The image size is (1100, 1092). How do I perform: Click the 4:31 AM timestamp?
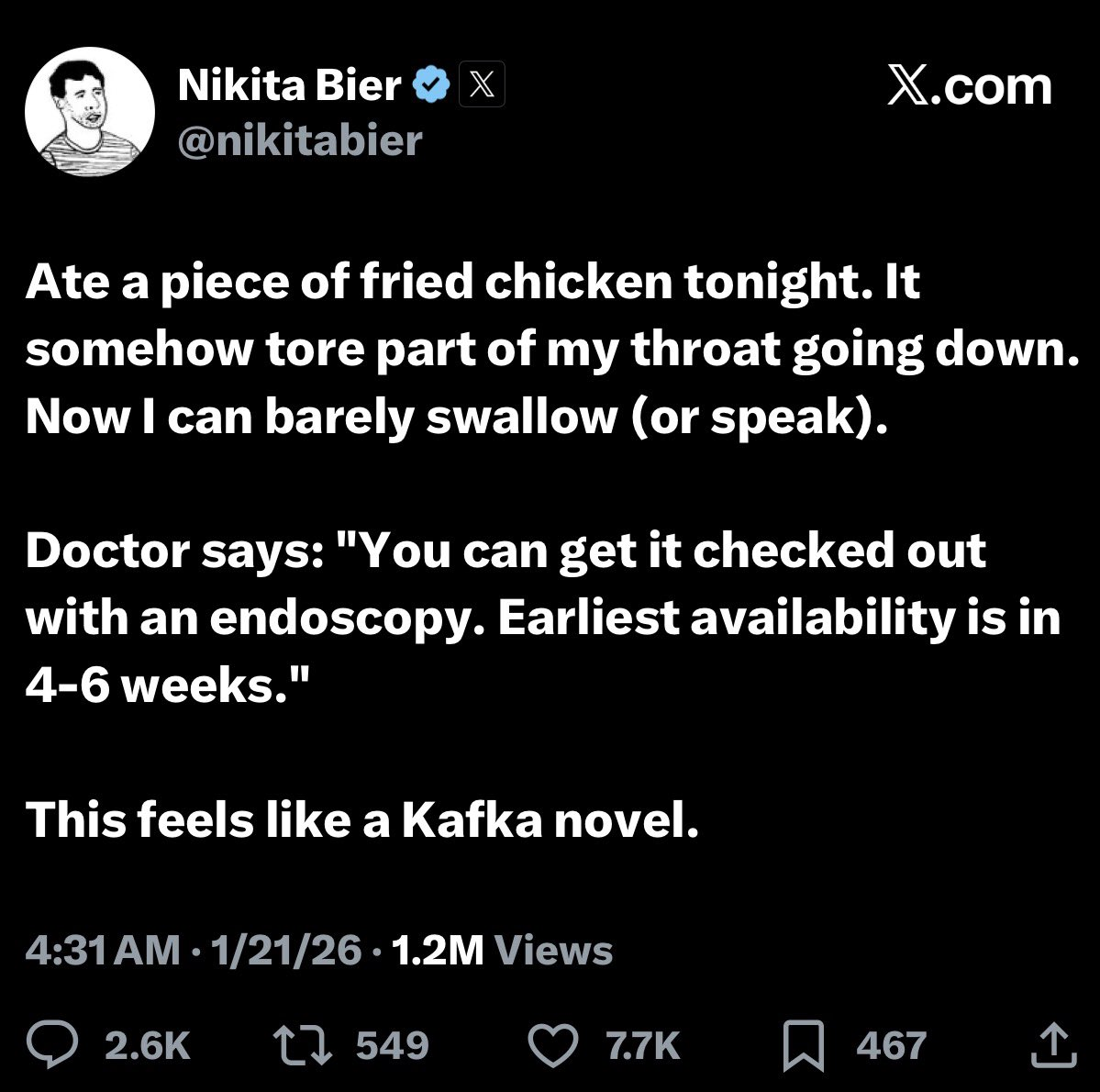tap(103, 950)
